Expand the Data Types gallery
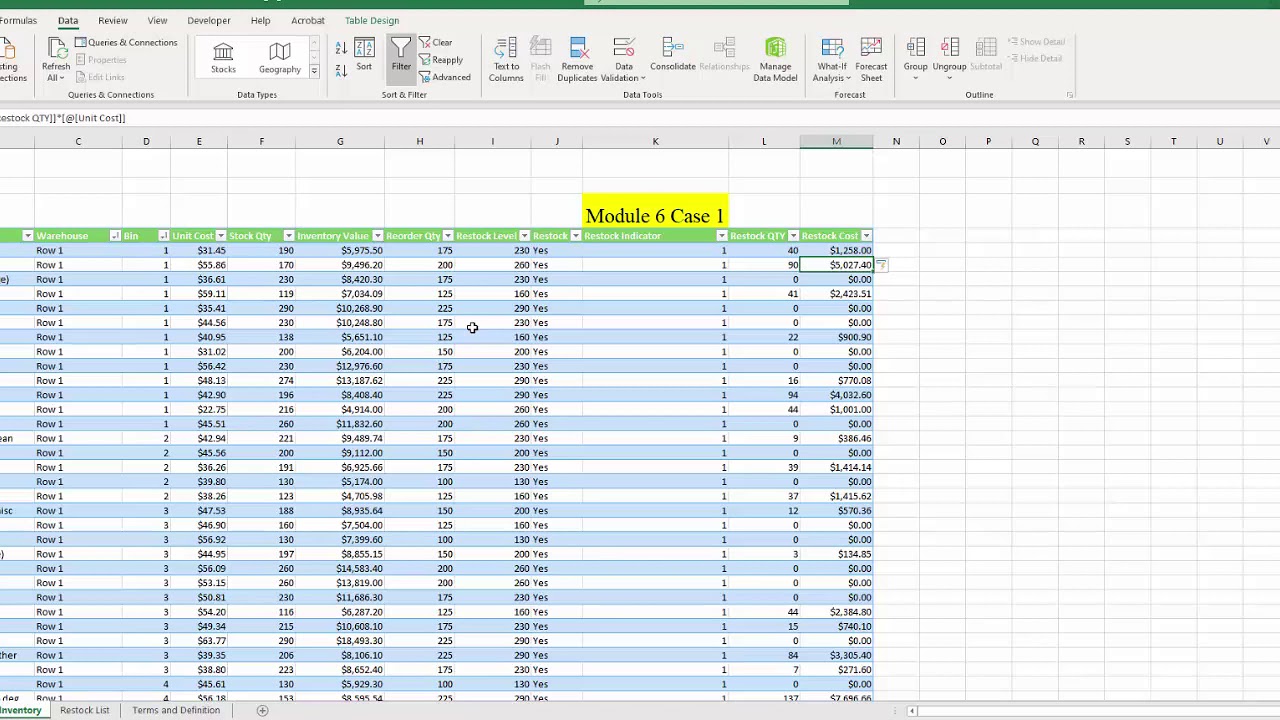This screenshot has width=1280, height=720. pyautogui.click(x=314, y=71)
